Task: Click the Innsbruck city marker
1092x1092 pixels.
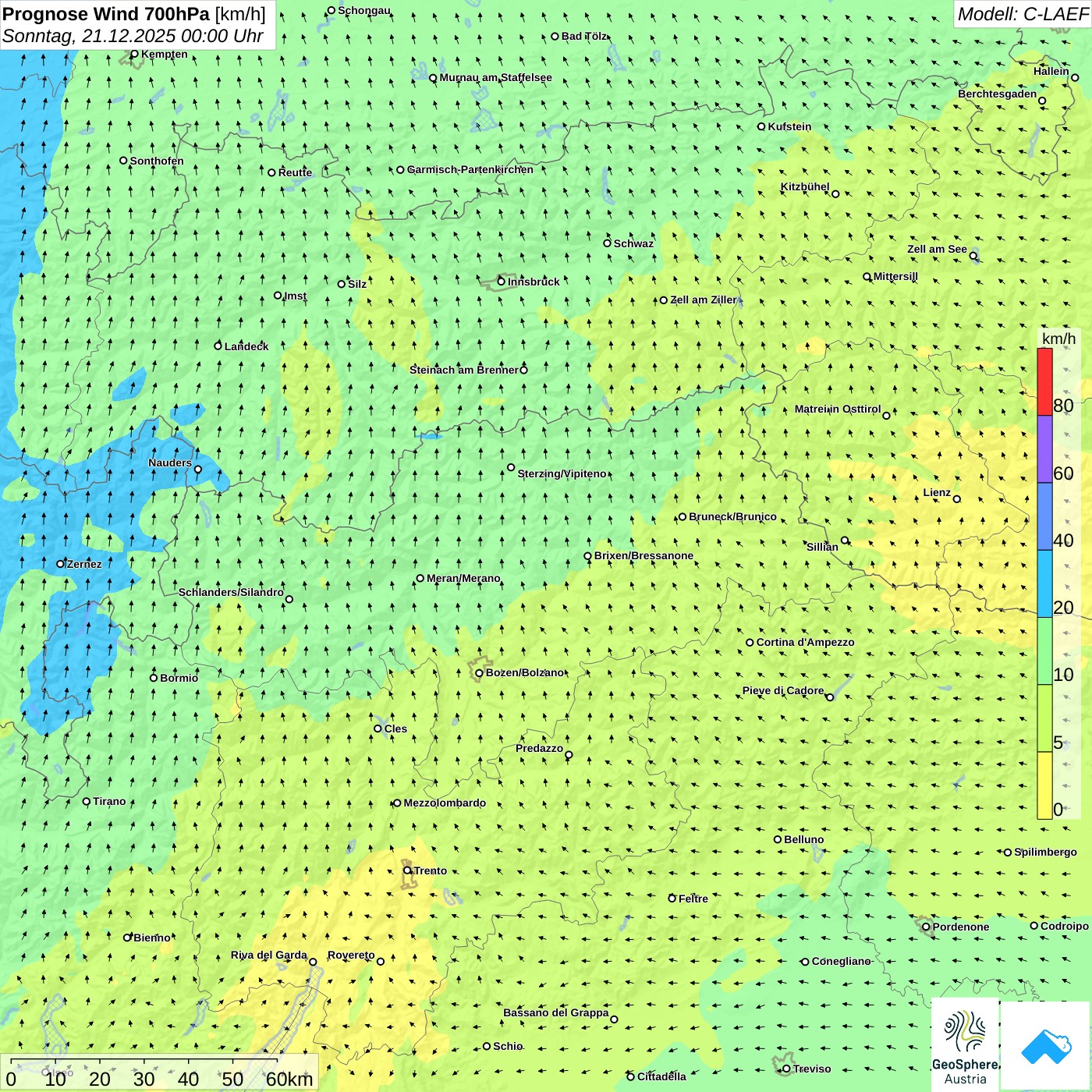Action: (x=502, y=282)
